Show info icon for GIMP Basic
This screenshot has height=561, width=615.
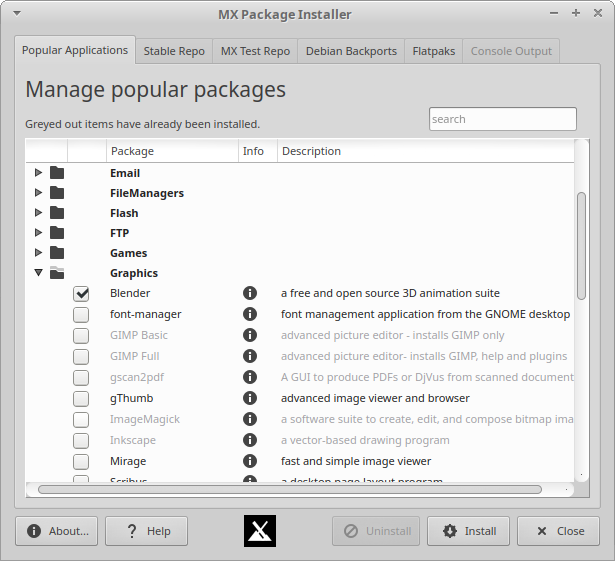coord(250,335)
